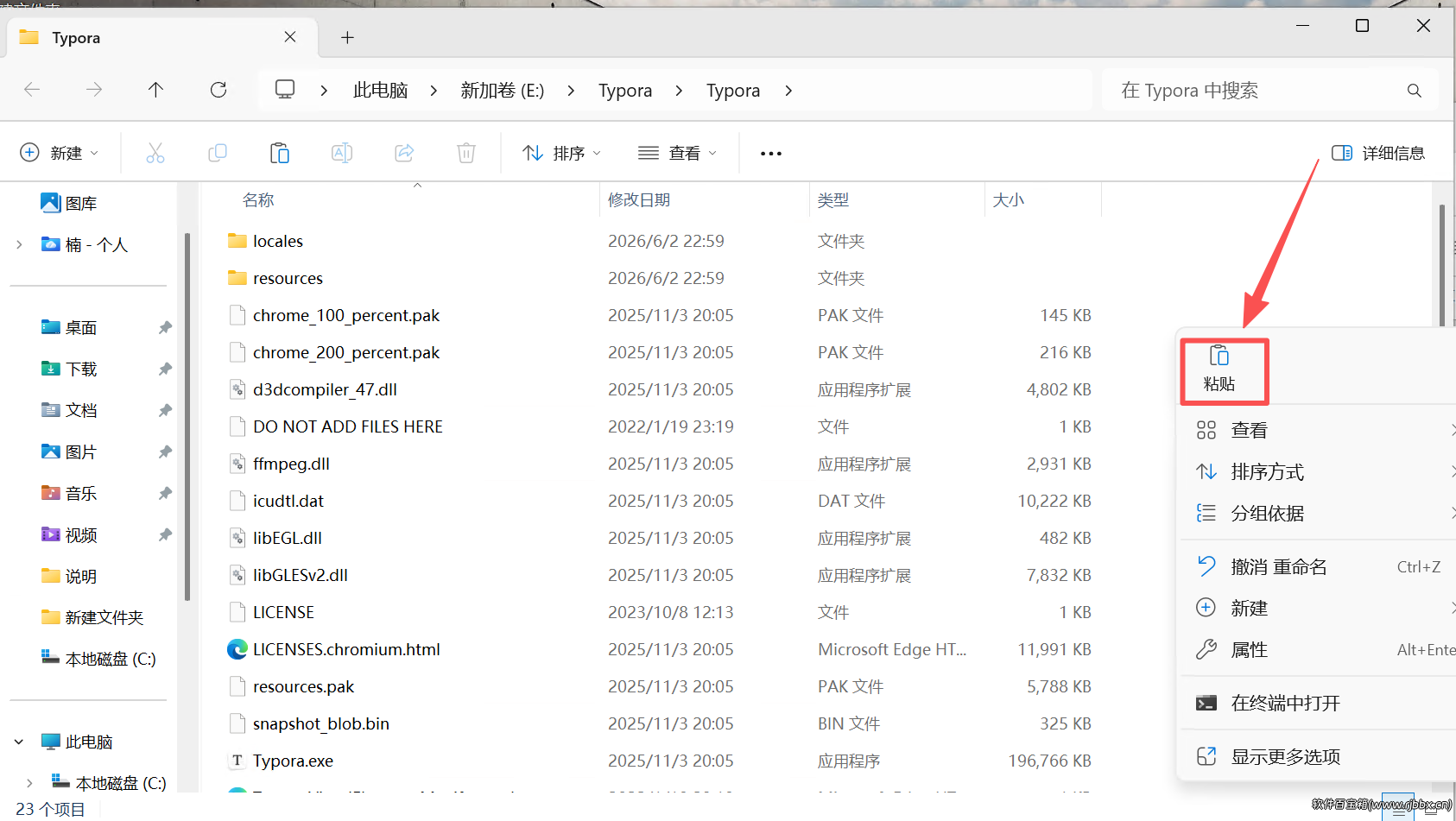Viewport: 1456px width, 821px height.
Task: Select the file d3dcompiler_47.dll
Action: pyautogui.click(x=325, y=389)
